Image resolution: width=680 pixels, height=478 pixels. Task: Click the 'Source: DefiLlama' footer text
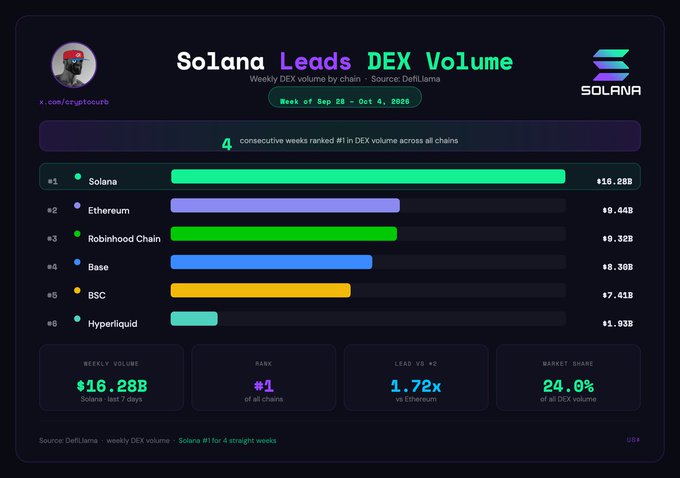pos(68,441)
